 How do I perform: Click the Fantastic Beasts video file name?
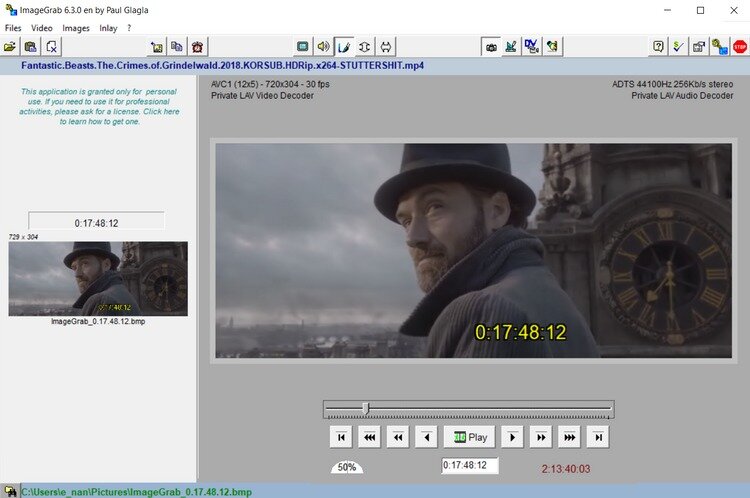[x=222, y=66]
